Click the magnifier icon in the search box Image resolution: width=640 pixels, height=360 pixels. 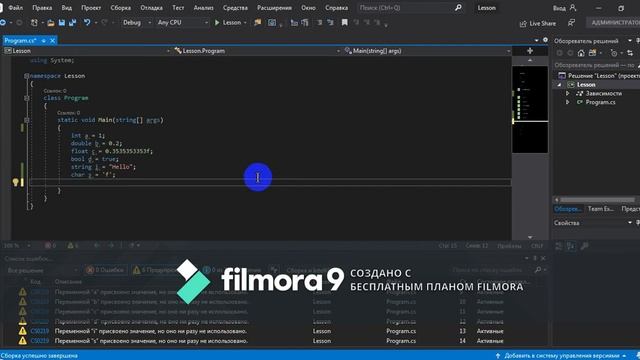pyautogui.click(x=458, y=8)
